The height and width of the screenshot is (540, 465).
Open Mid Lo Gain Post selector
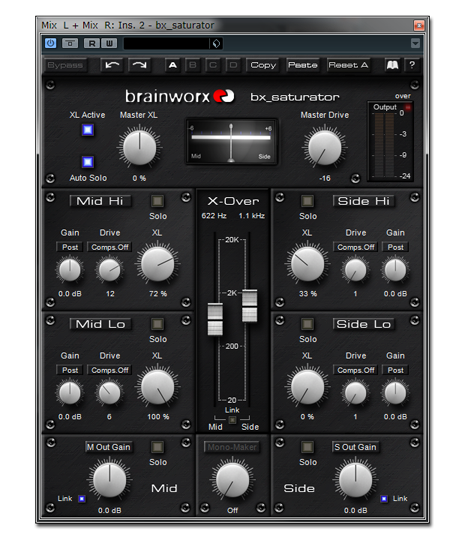point(70,370)
